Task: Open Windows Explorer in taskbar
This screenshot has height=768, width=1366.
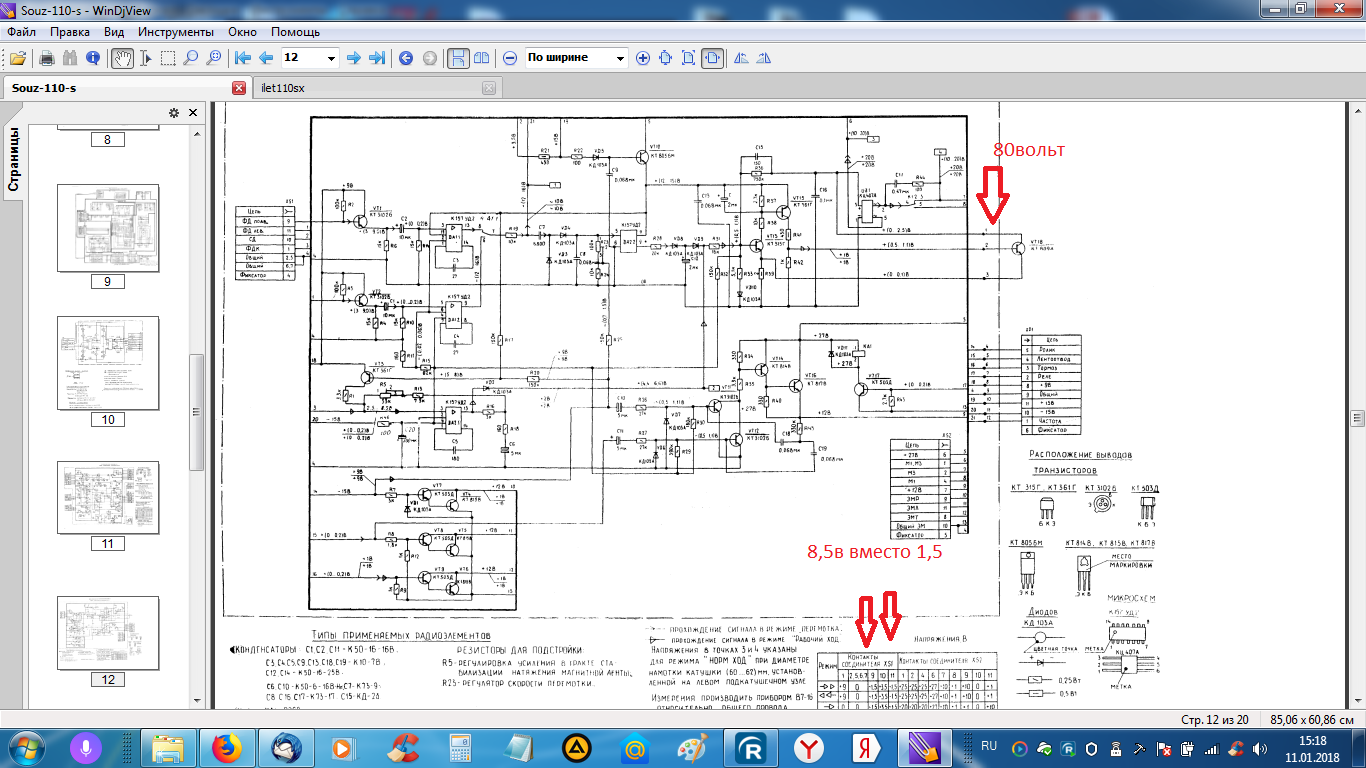Action: [x=170, y=748]
